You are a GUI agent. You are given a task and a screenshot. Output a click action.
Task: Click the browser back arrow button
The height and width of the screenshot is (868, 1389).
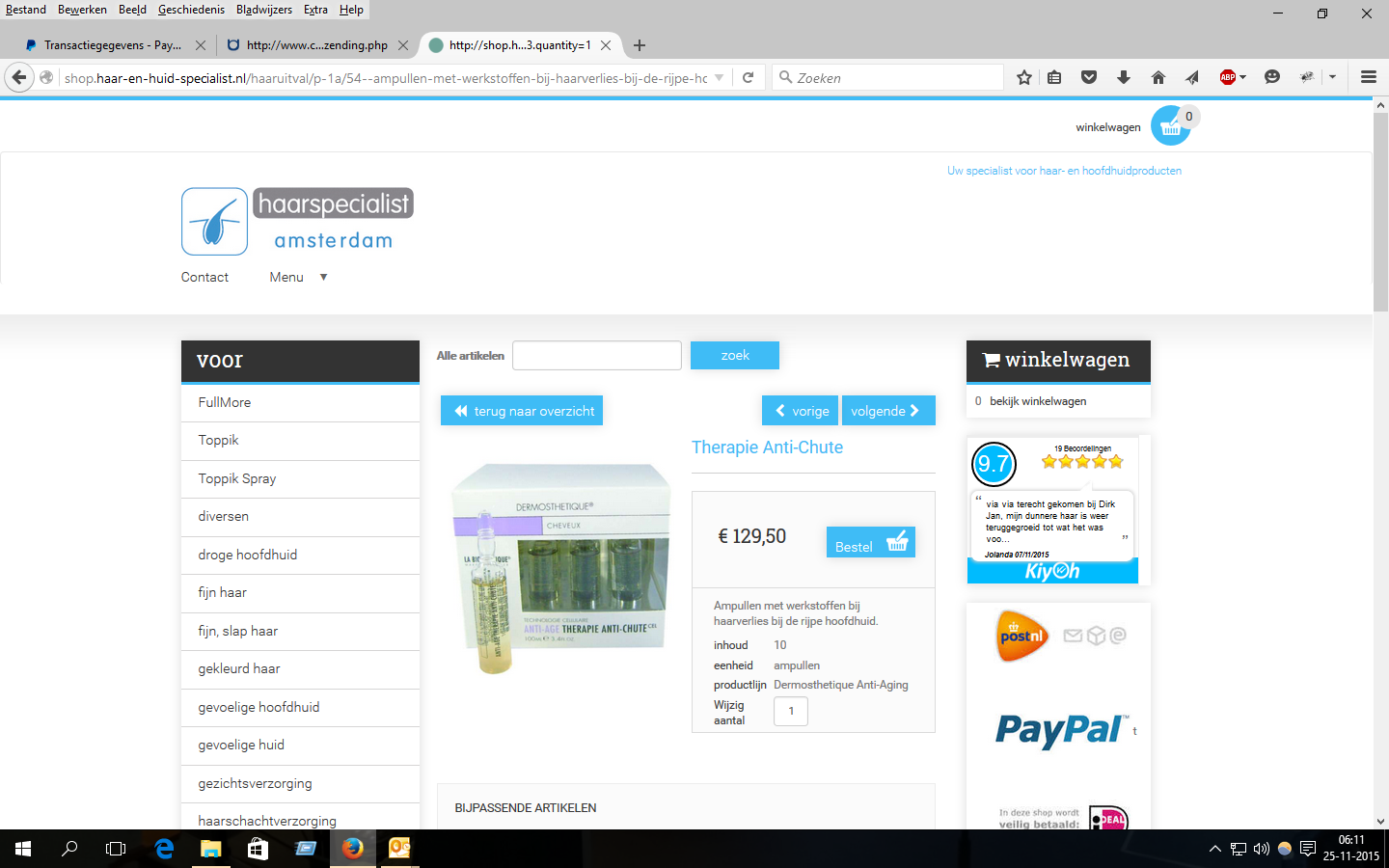(19, 78)
